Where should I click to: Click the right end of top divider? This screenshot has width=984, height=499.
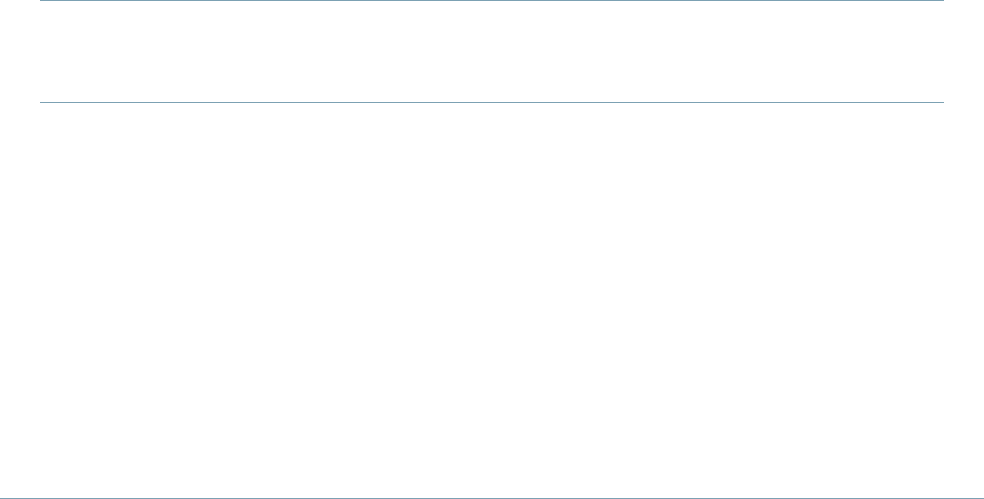940,1
